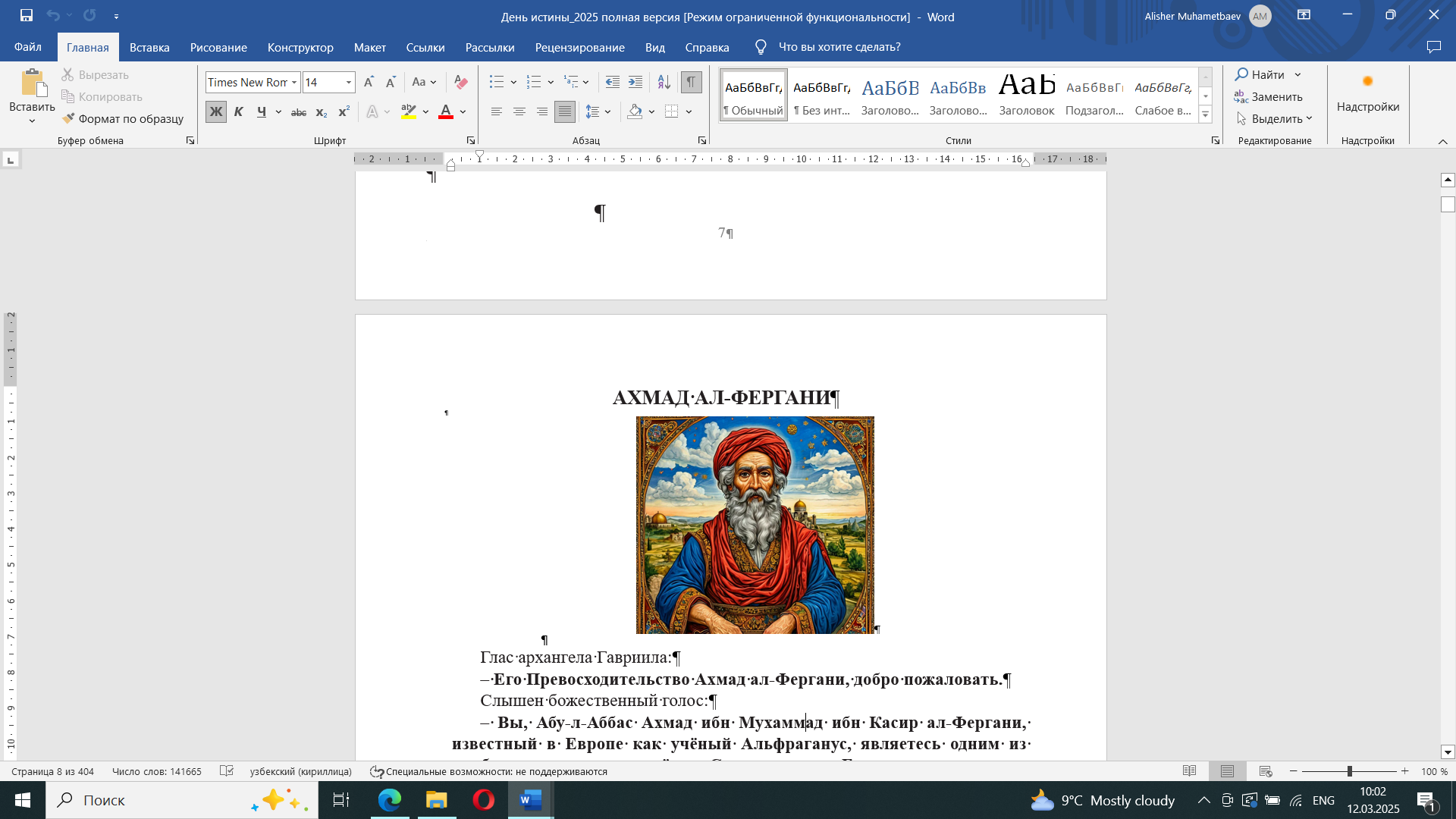Toggle bold formatting off
This screenshot has height=819, width=1456.
pos(216,112)
